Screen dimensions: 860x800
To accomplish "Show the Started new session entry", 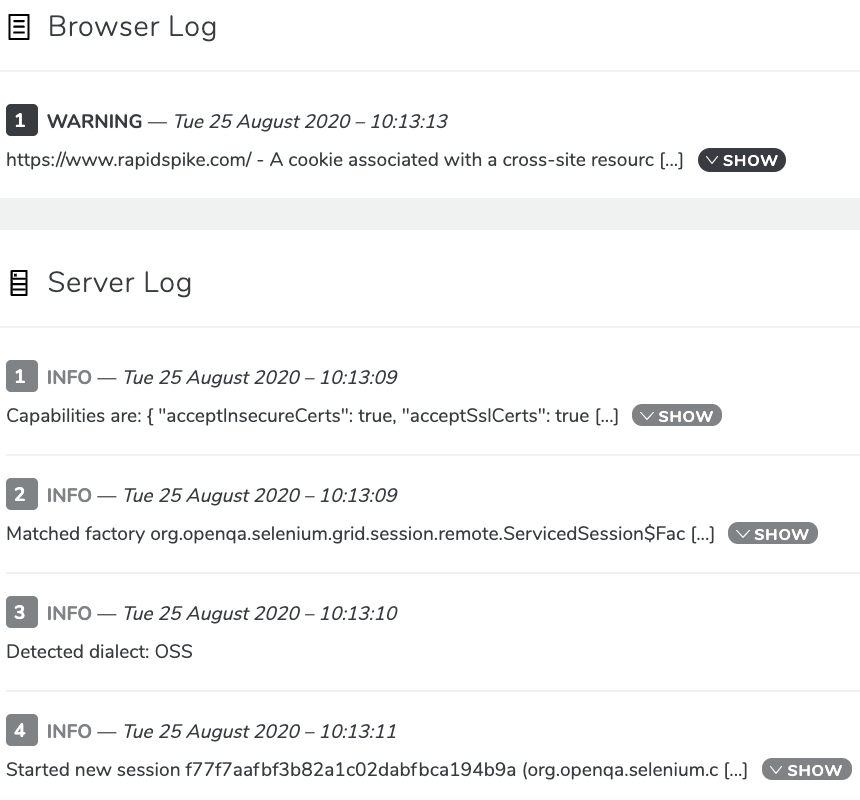I will [x=807, y=770].
